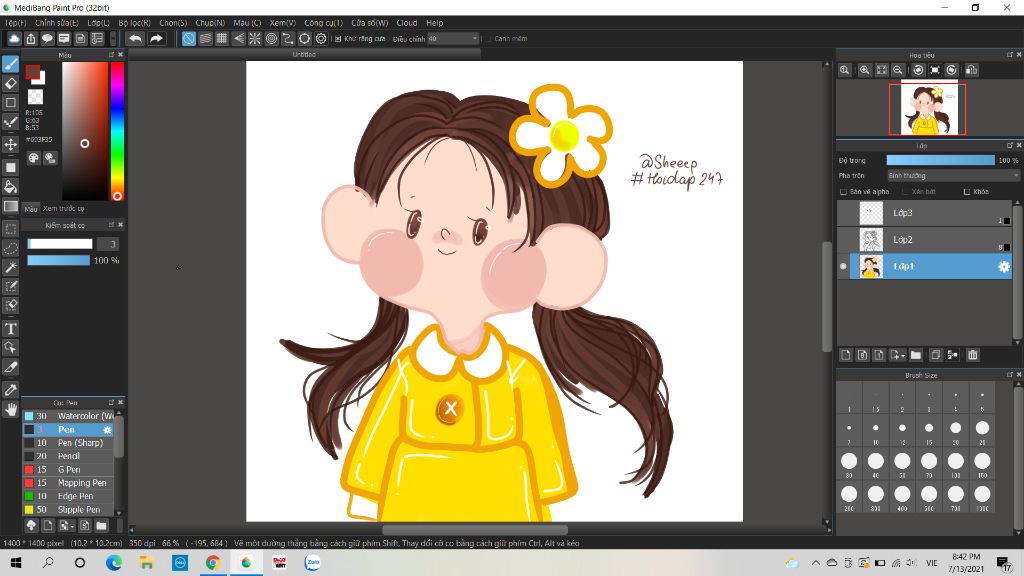
Task: Toggle visibility of Lớp1 layer
Action: coord(843,266)
